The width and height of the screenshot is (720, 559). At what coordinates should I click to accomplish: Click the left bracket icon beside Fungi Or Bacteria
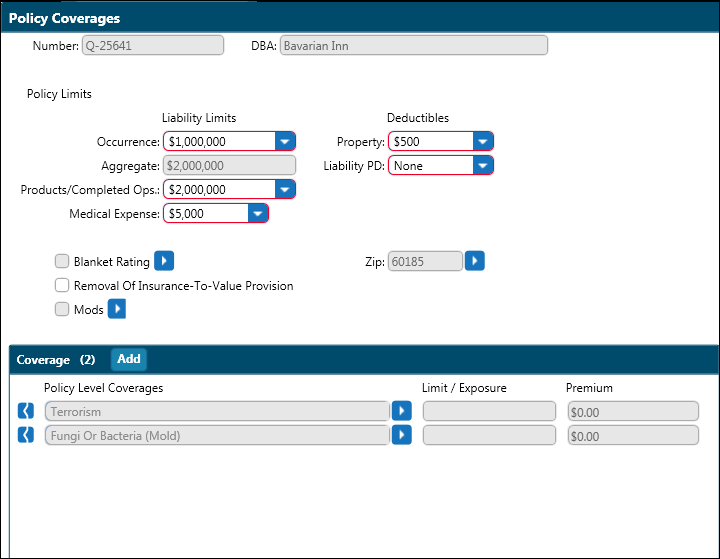click(x=27, y=435)
